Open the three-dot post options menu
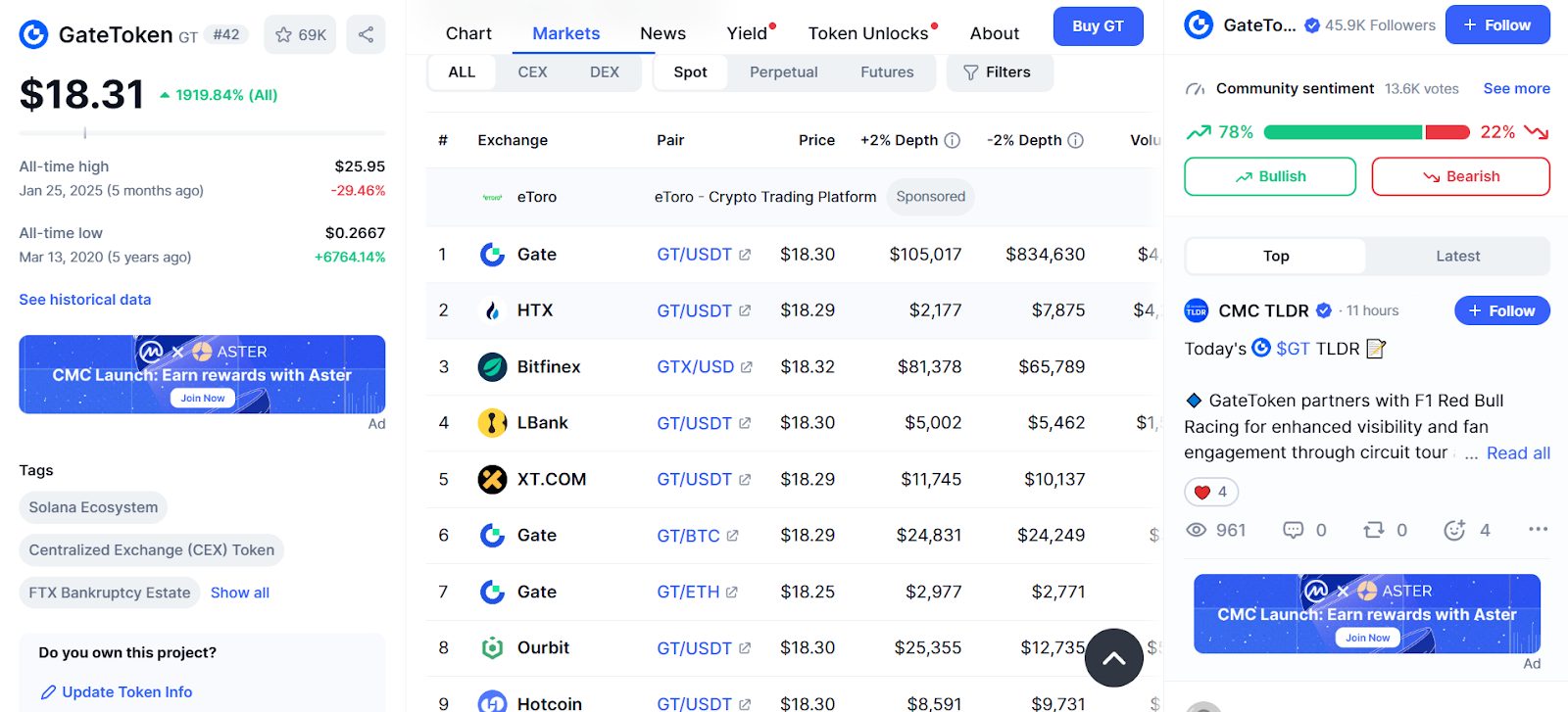This screenshot has width=1568, height=712. 1538,529
